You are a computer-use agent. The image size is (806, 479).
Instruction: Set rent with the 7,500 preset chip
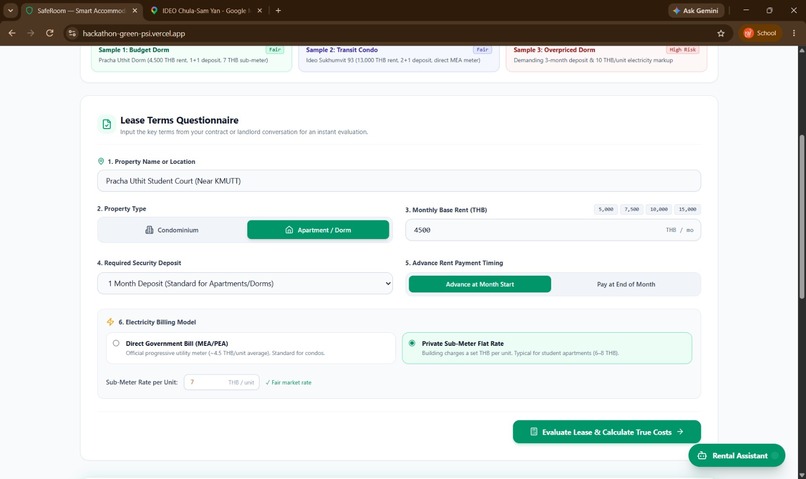point(632,209)
